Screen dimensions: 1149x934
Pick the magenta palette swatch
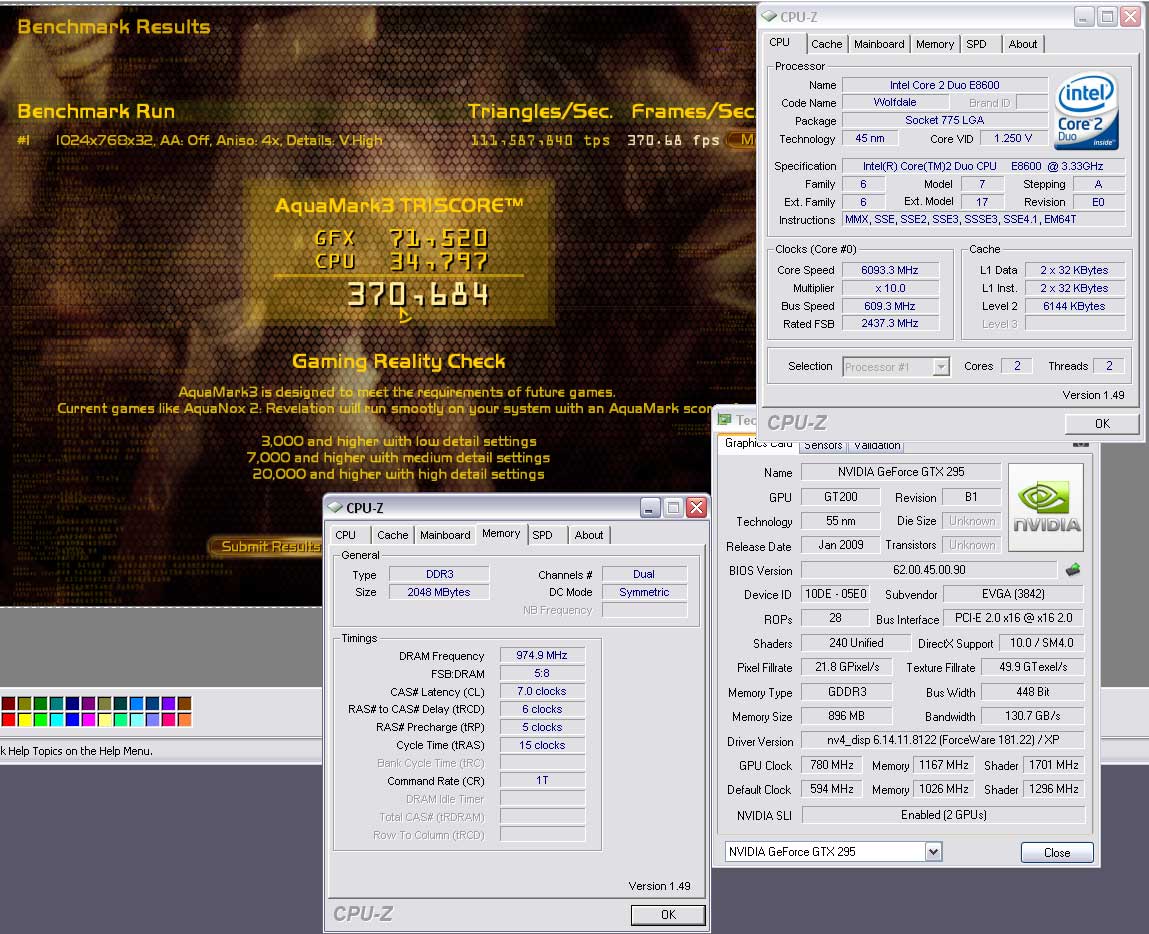tap(89, 719)
